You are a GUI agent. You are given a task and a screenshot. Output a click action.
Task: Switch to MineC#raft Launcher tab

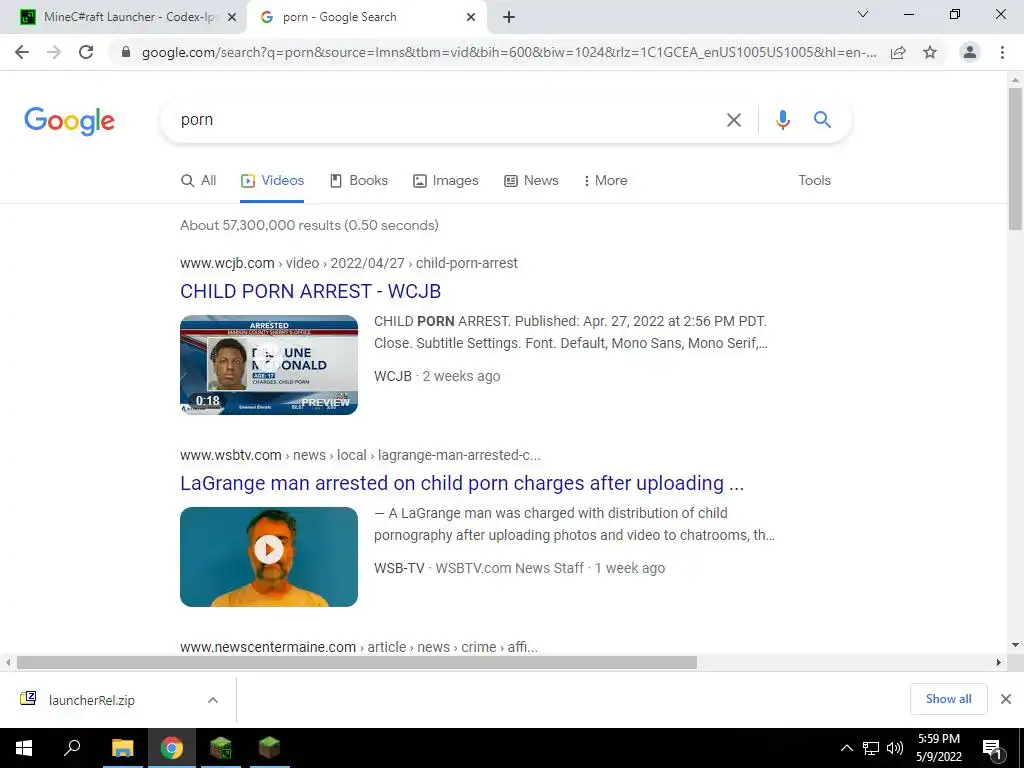(x=122, y=18)
